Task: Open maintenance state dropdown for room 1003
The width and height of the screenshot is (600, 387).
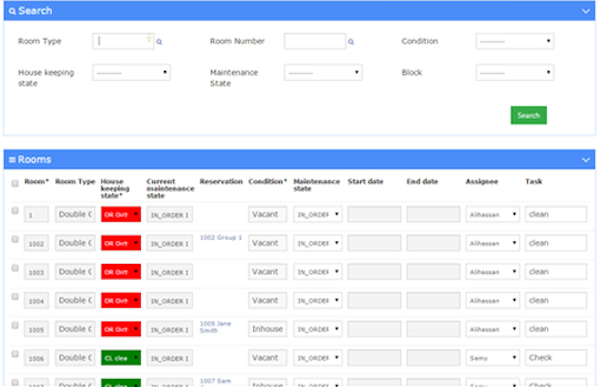Action: click(x=318, y=272)
